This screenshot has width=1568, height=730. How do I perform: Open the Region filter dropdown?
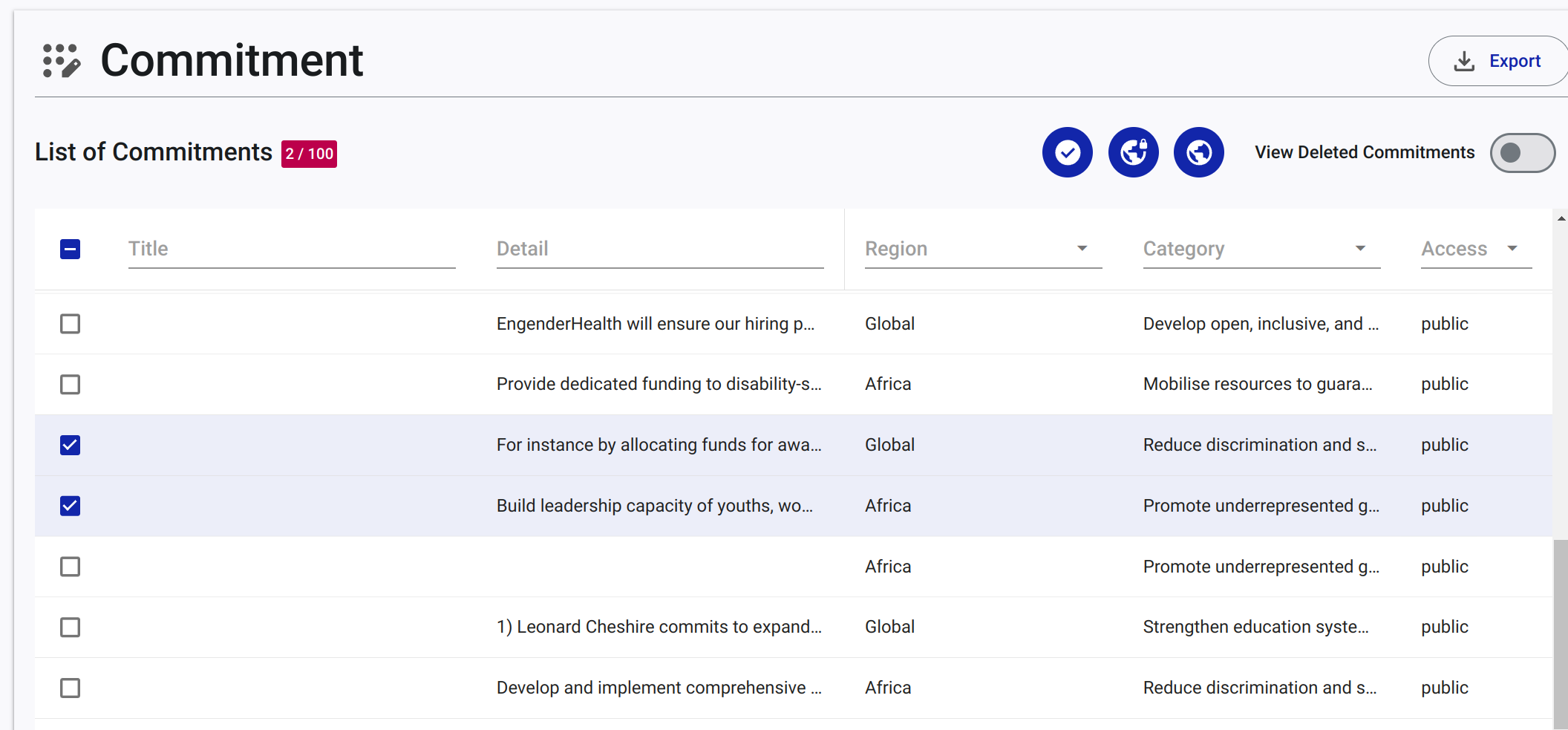coord(983,249)
